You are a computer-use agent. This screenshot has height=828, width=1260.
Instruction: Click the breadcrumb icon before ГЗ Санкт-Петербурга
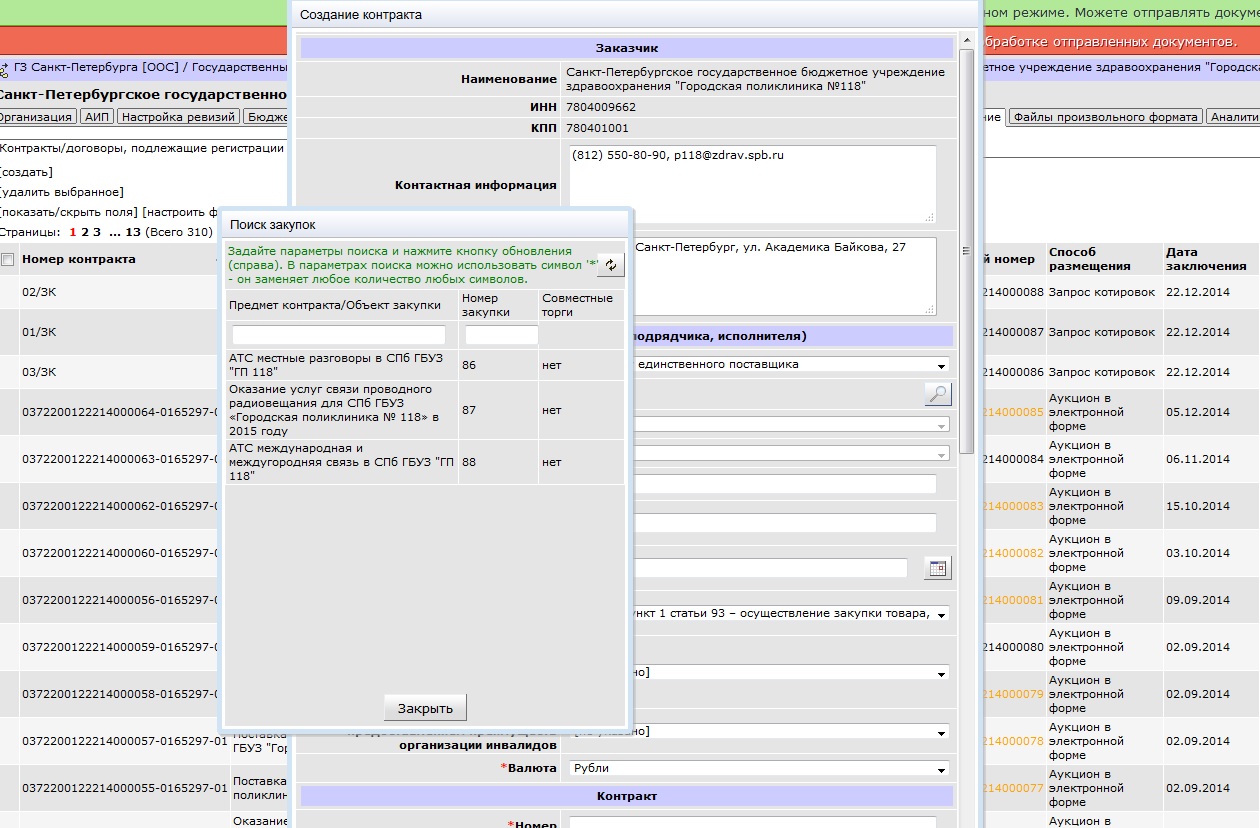coord(5,68)
